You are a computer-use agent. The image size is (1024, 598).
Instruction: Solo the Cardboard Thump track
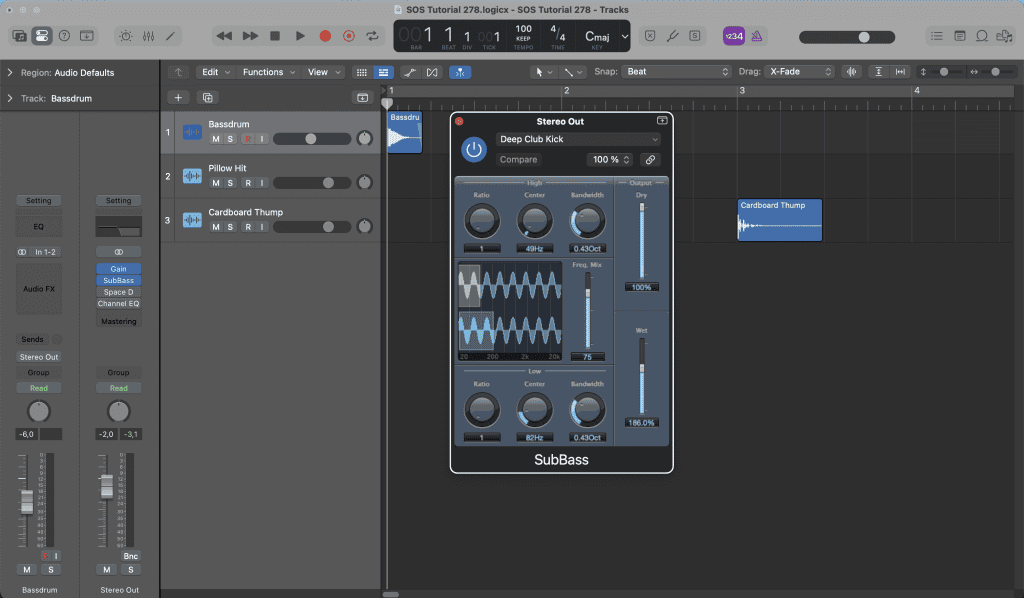pos(231,227)
